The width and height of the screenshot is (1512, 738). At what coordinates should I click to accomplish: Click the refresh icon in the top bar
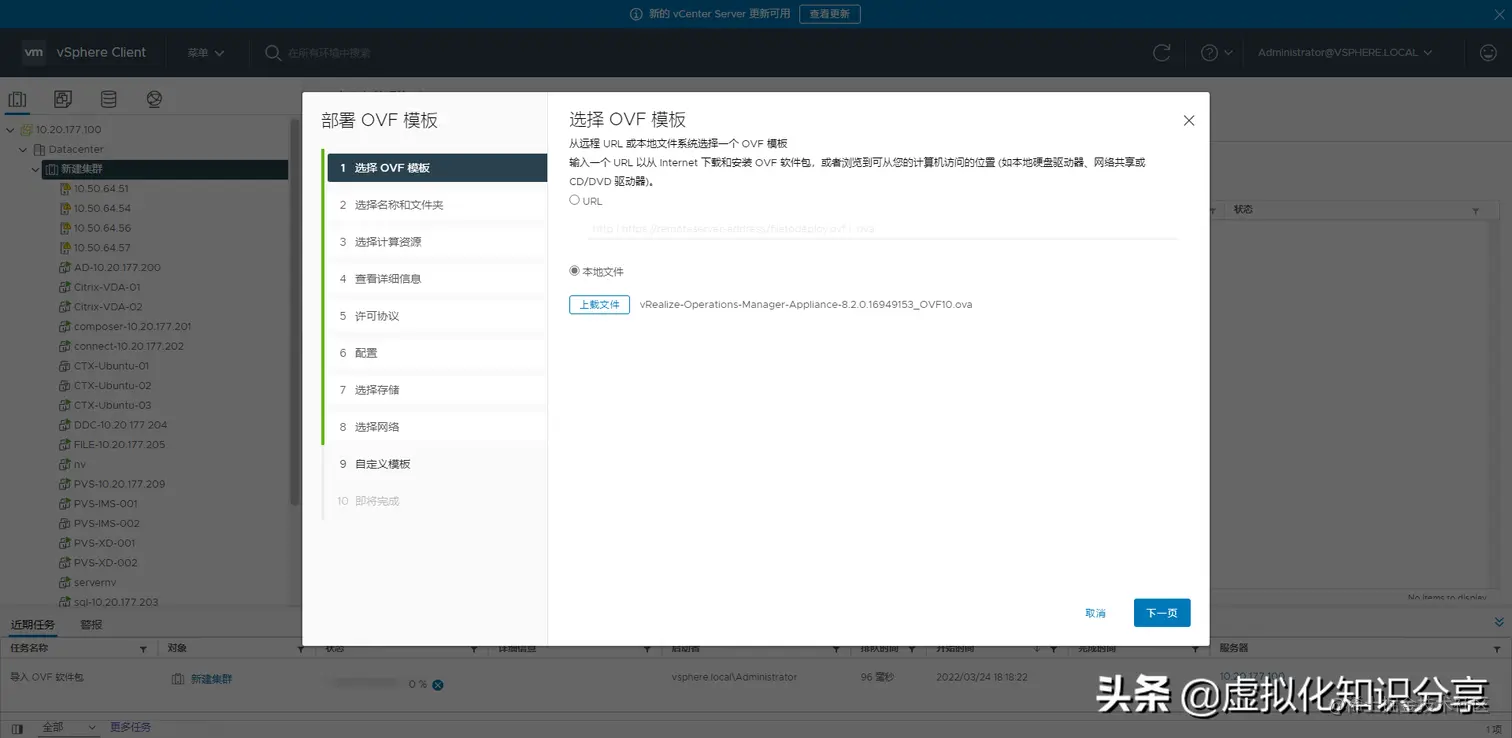tap(1162, 53)
